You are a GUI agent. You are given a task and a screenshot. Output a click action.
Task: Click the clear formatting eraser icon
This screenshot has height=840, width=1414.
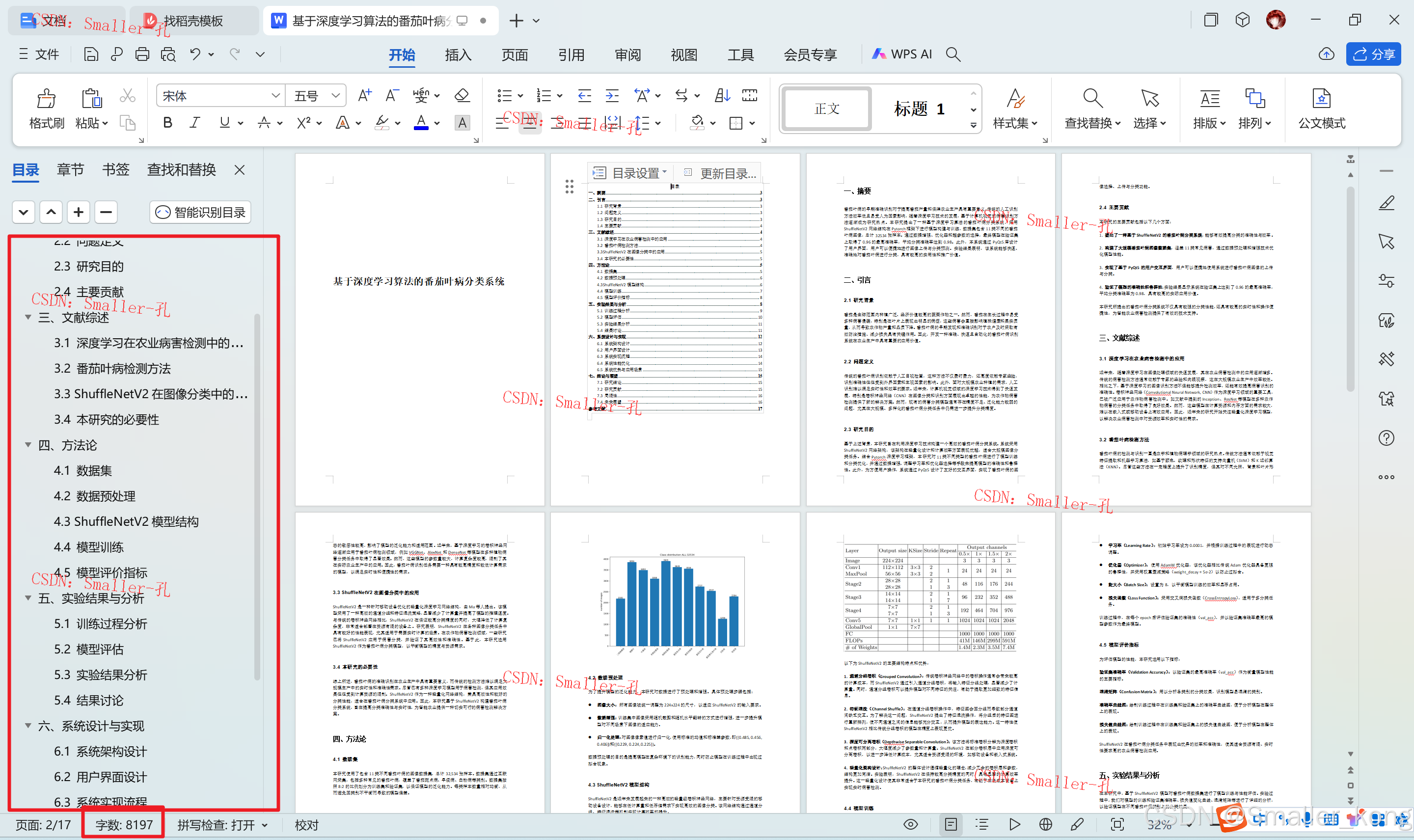pyautogui.click(x=462, y=96)
